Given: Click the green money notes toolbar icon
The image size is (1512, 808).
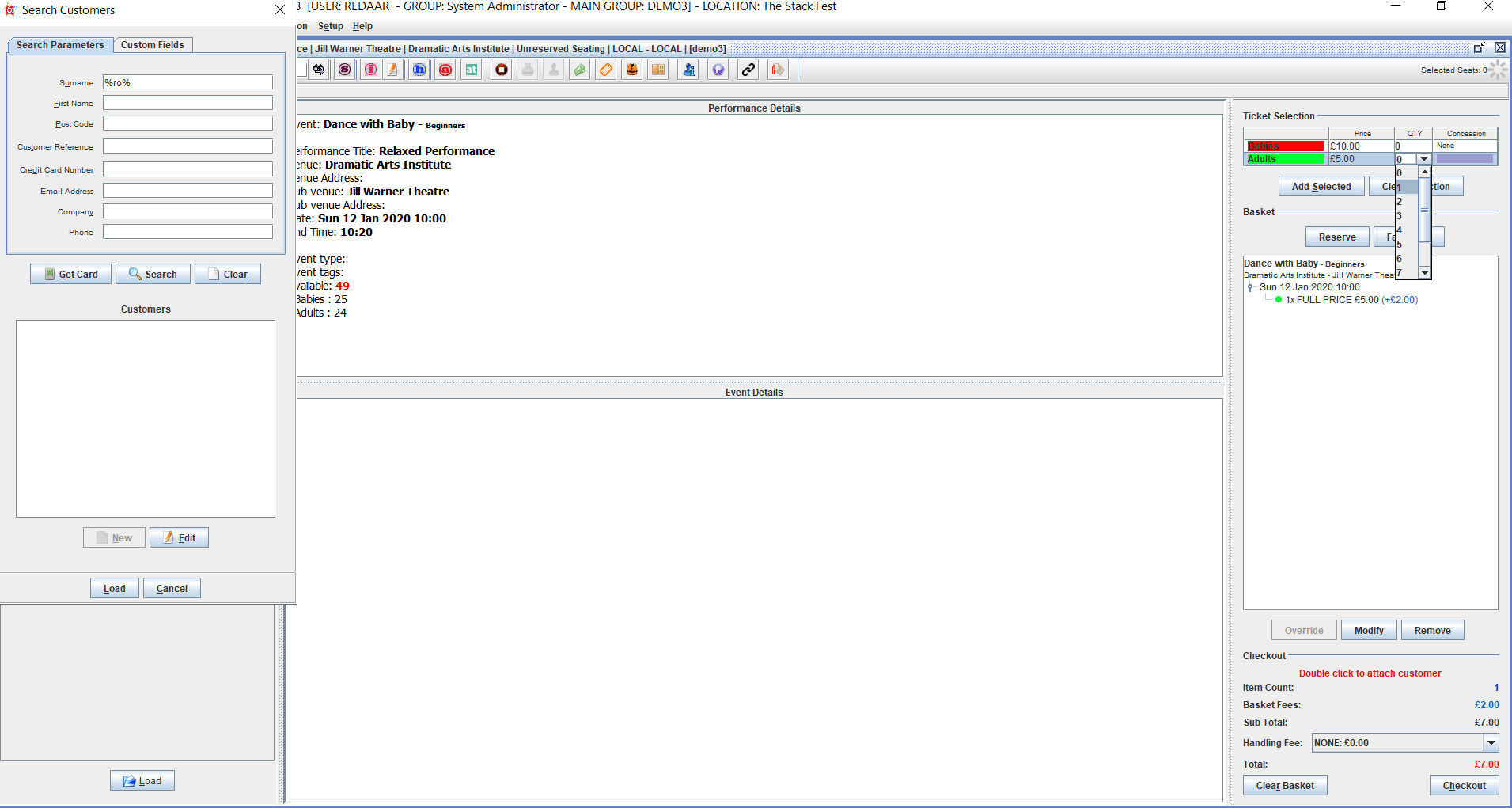Looking at the screenshot, I should click(580, 70).
